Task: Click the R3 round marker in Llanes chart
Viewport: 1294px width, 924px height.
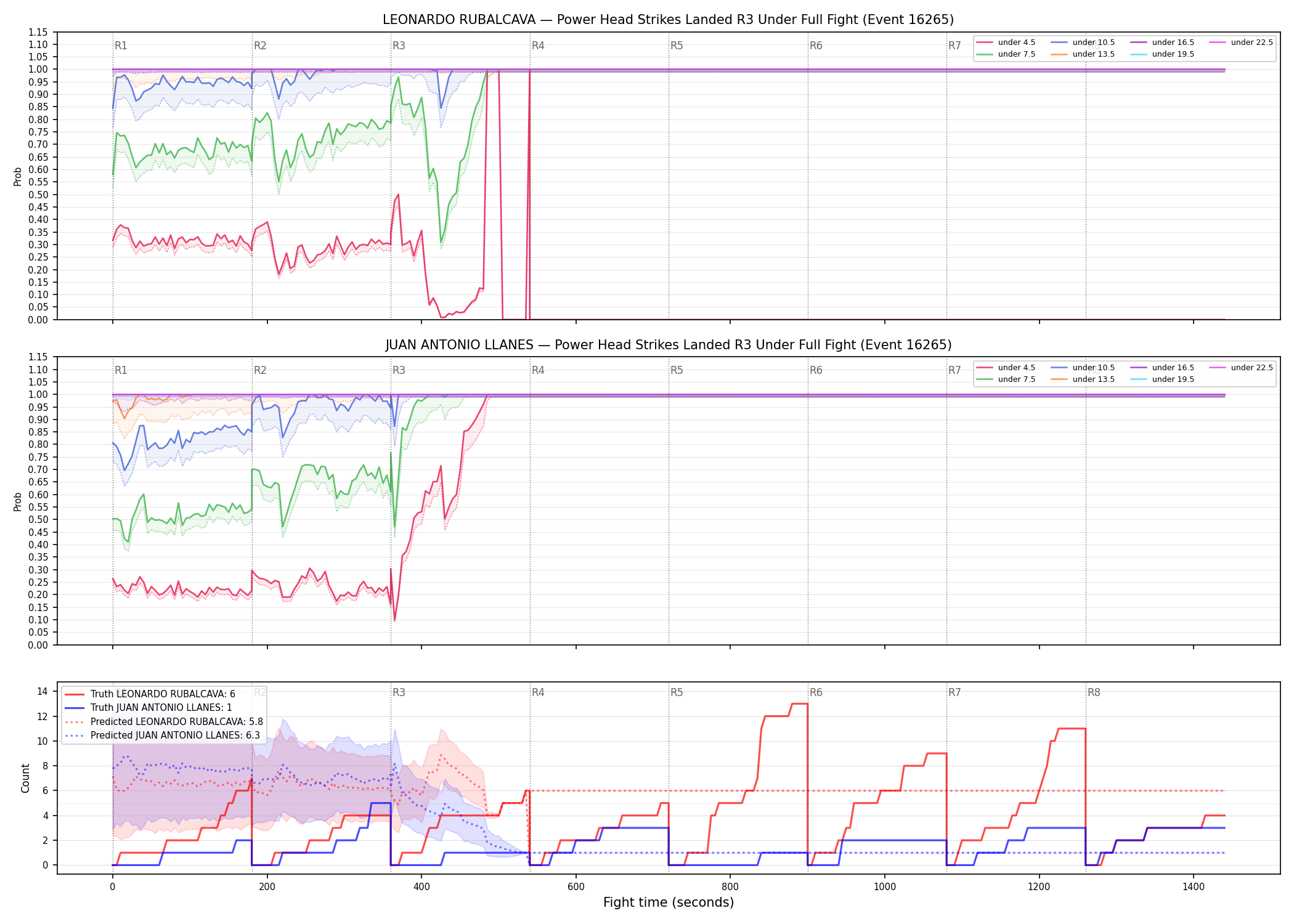Action: click(399, 370)
